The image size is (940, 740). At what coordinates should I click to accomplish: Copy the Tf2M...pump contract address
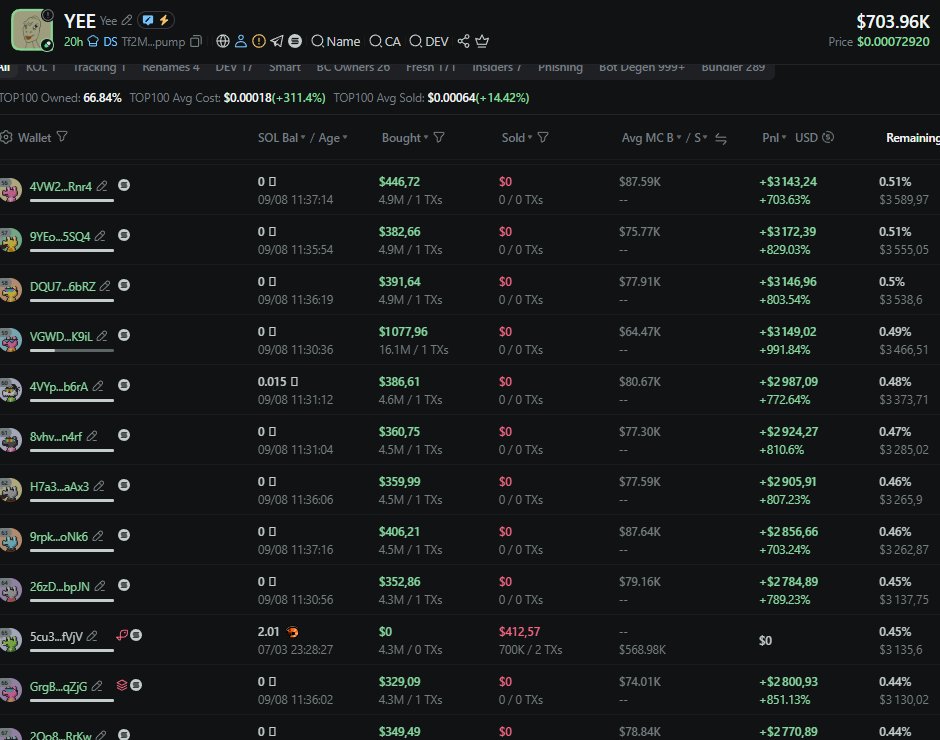(195, 41)
